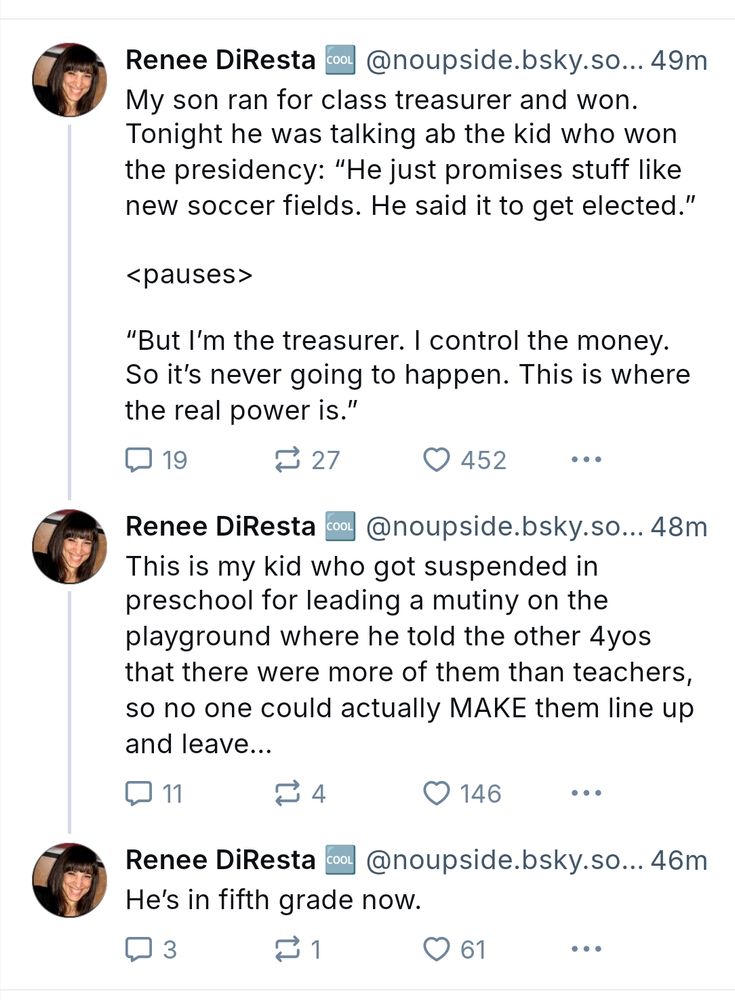Viewport: 735px width, 1000px height.
Task: Click the avatar on the preschool mutiny post
Action: coord(69,542)
